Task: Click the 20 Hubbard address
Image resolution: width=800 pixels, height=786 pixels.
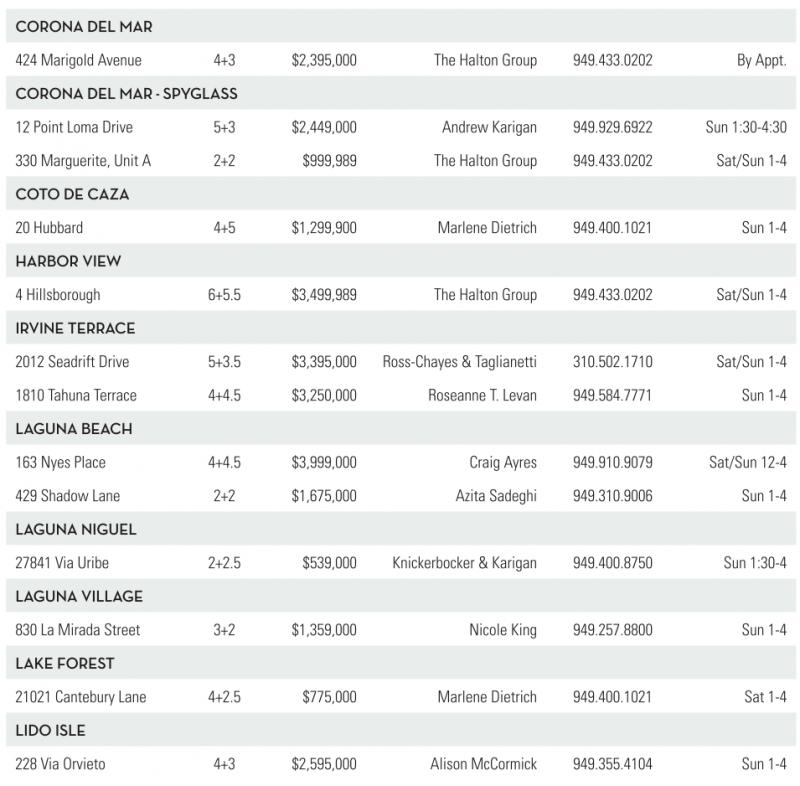Action: point(49,228)
